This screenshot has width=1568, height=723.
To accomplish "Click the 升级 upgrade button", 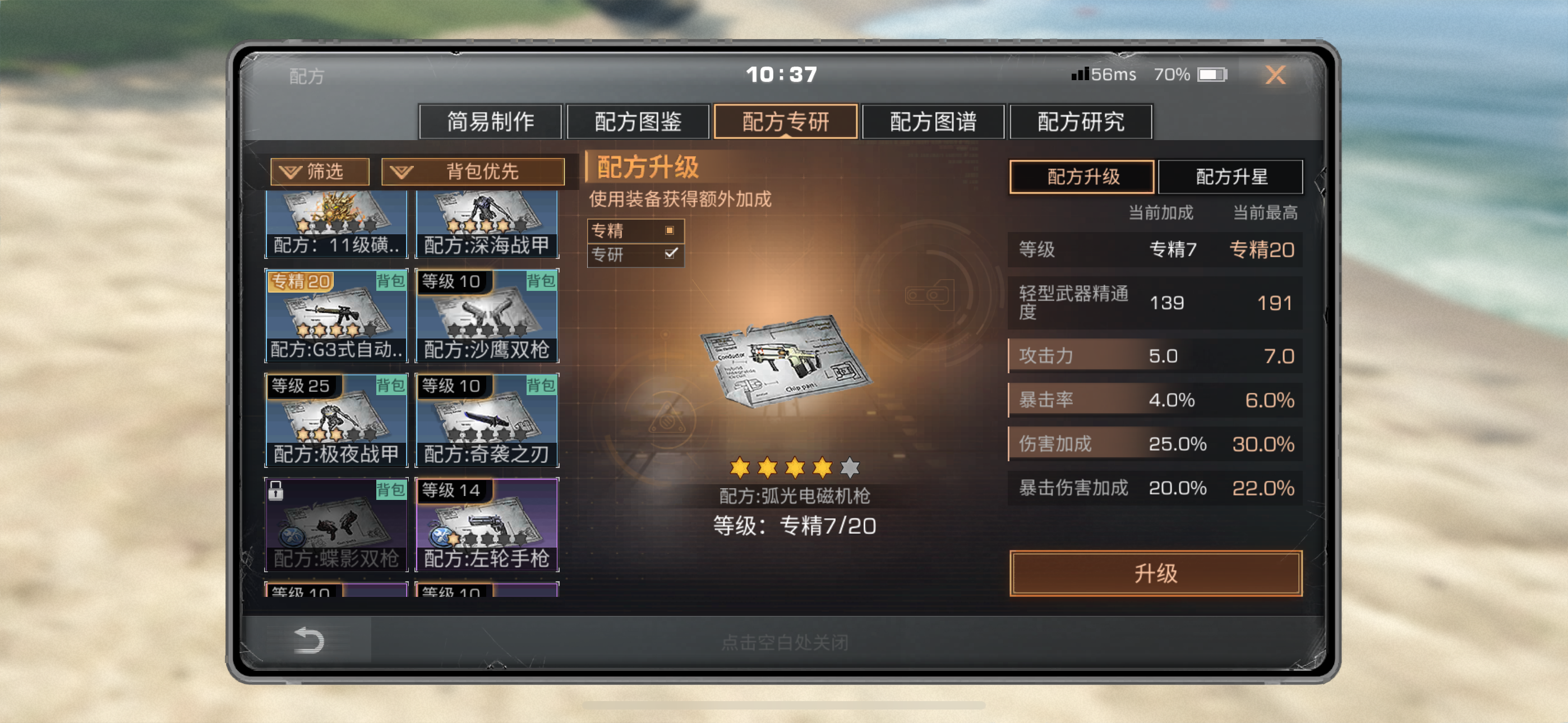I will click(x=1155, y=573).
